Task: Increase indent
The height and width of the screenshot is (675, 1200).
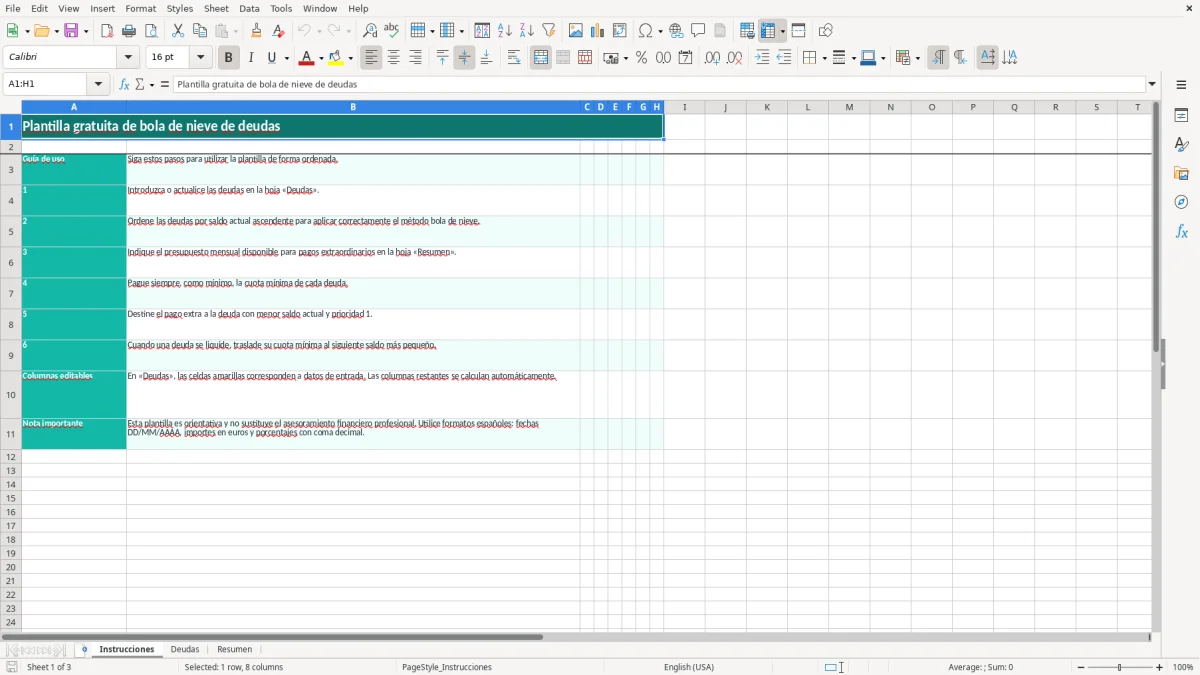Action: 762,58
